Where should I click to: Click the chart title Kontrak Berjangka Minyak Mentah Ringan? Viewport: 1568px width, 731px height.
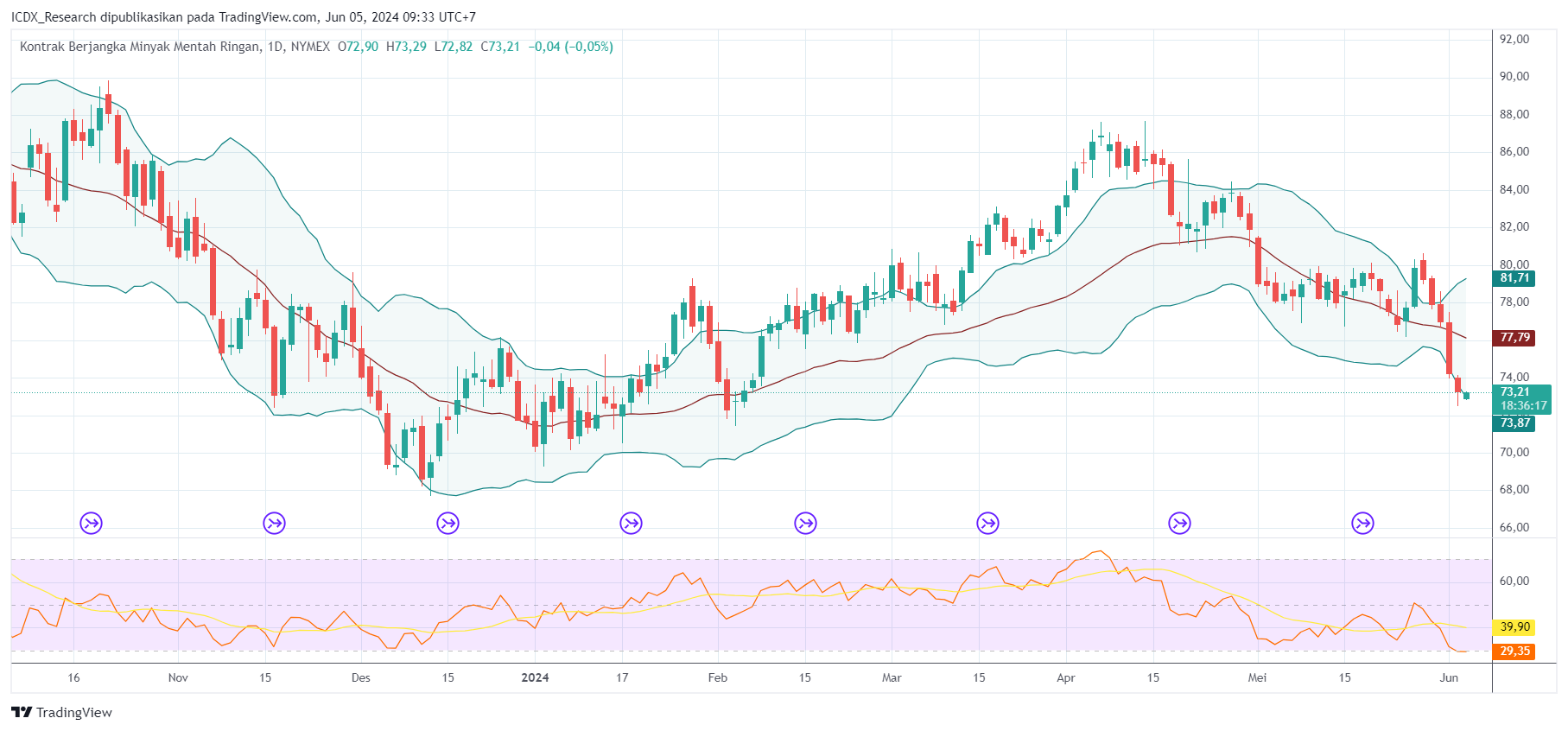(x=140, y=47)
